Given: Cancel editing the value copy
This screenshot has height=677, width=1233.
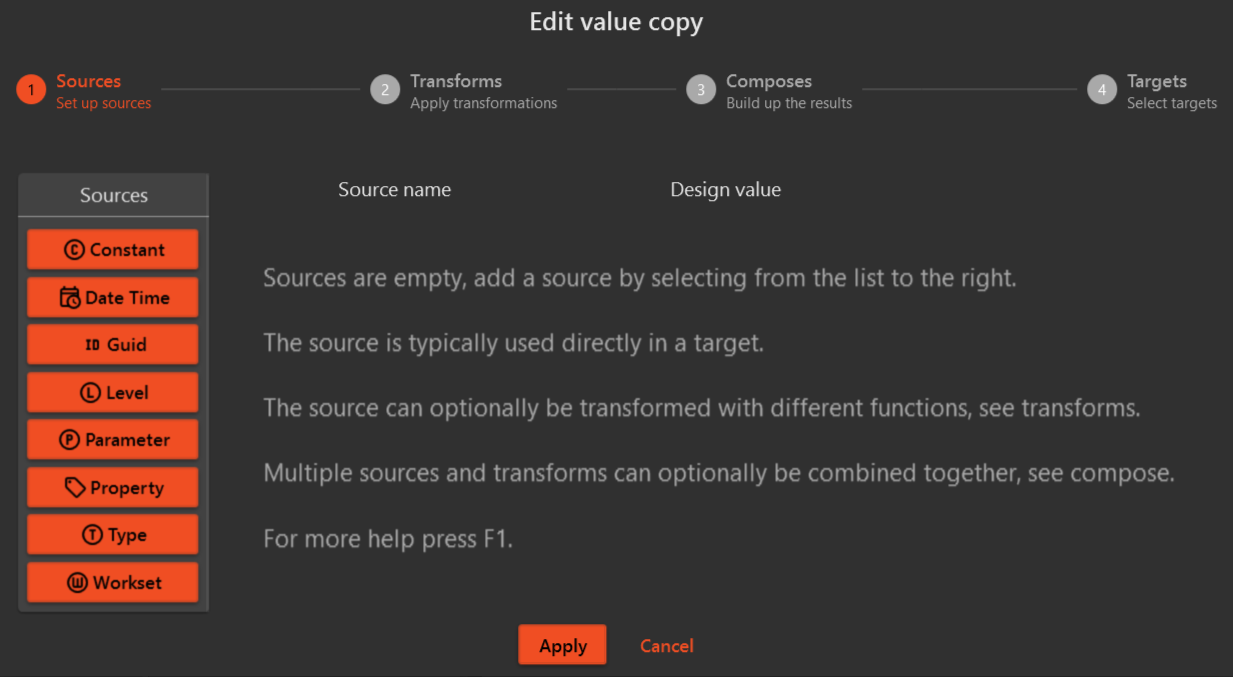Looking at the screenshot, I should tap(667, 645).
